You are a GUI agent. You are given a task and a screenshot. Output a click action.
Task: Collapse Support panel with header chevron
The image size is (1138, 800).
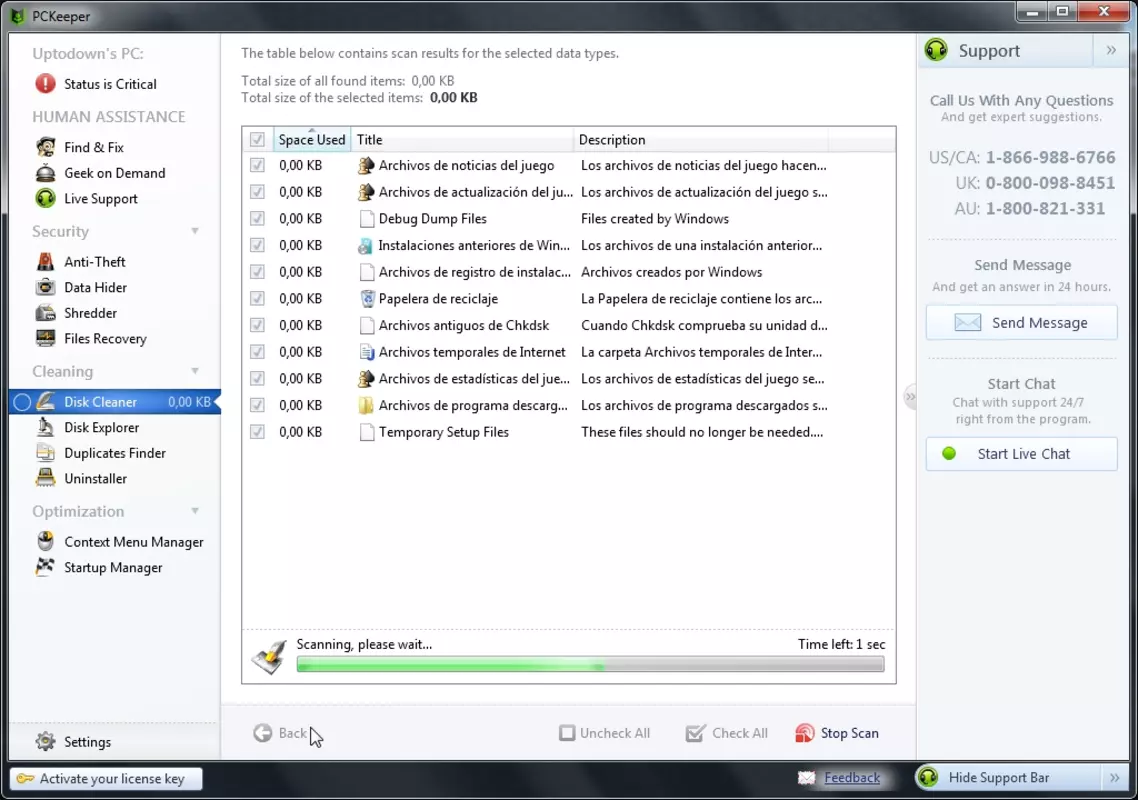click(x=1111, y=50)
